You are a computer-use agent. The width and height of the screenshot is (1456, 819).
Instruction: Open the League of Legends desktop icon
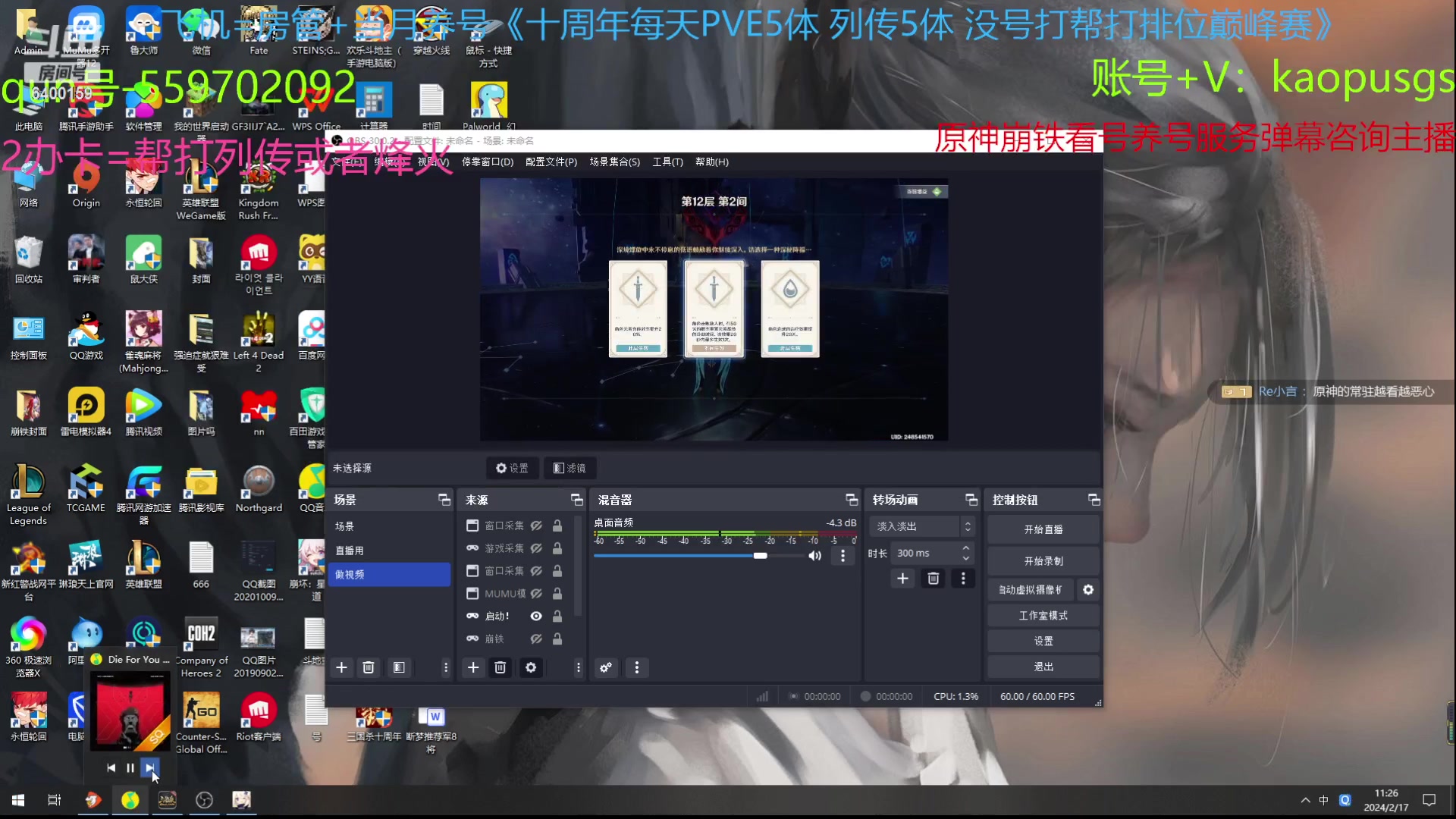pos(29,494)
